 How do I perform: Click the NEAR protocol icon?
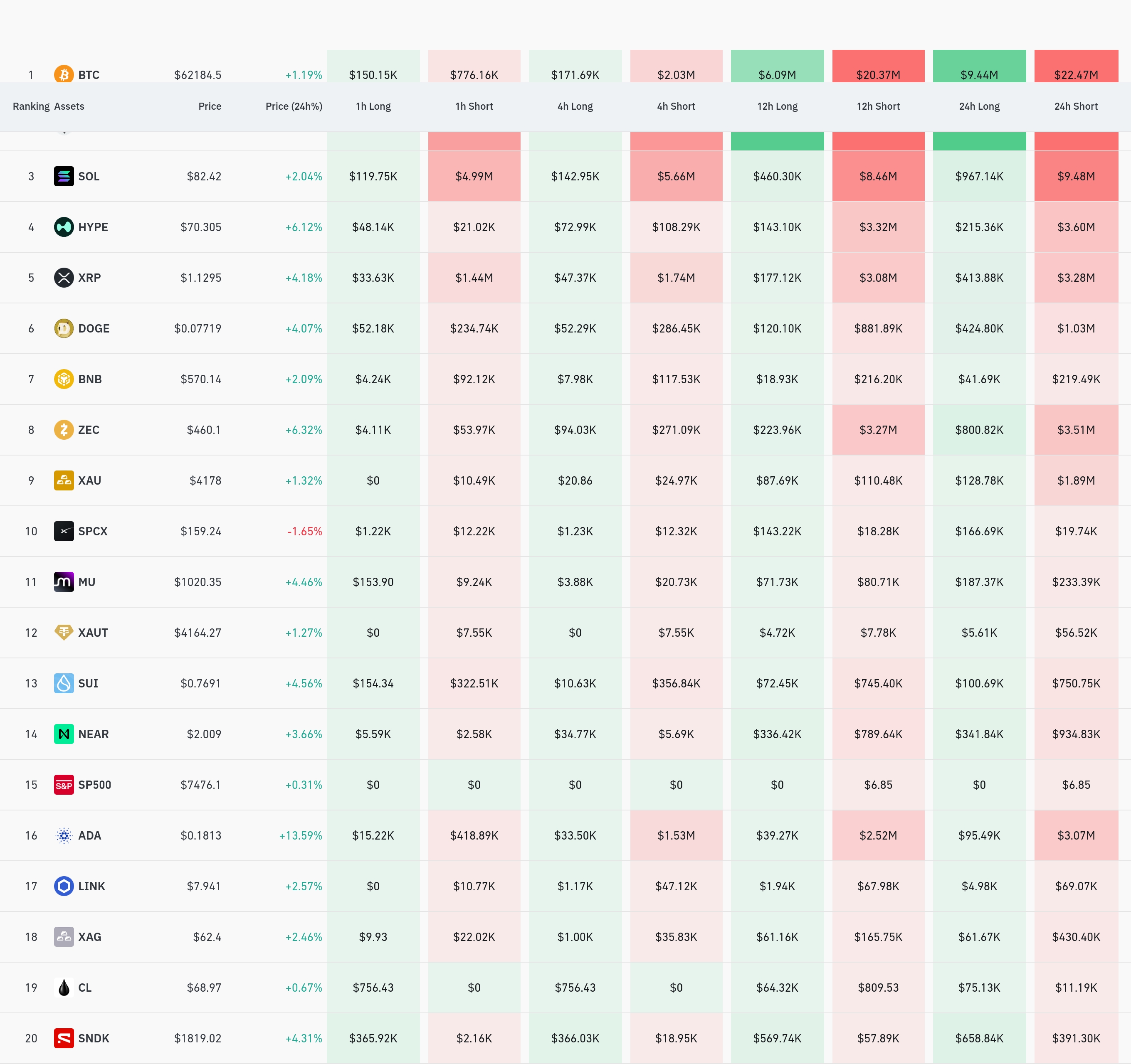64,734
